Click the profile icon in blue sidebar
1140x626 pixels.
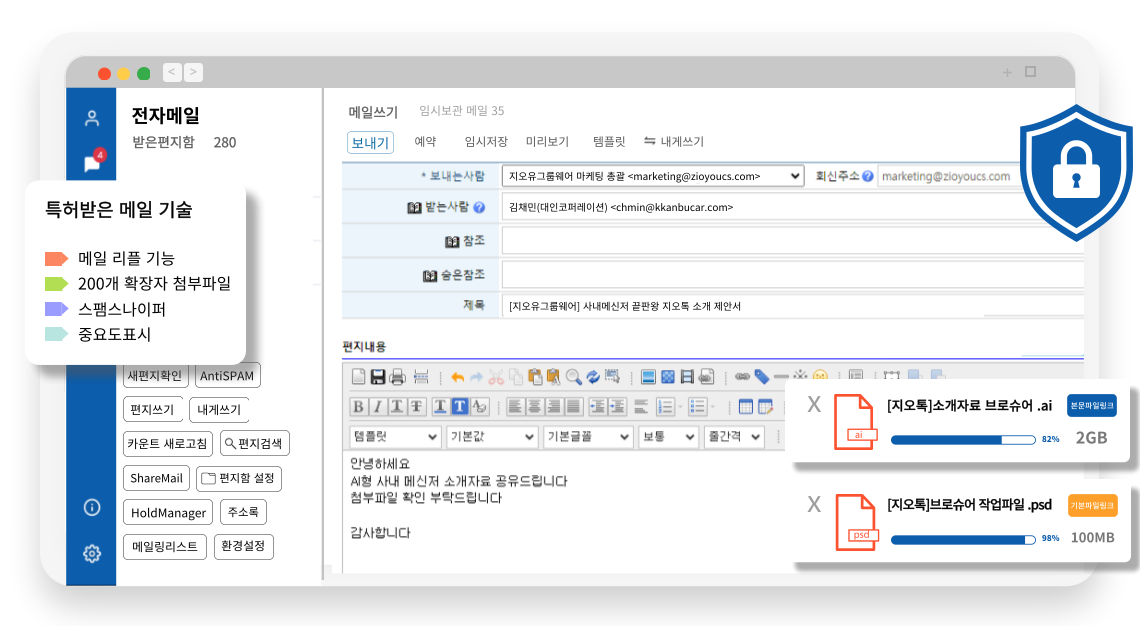[92, 119]
